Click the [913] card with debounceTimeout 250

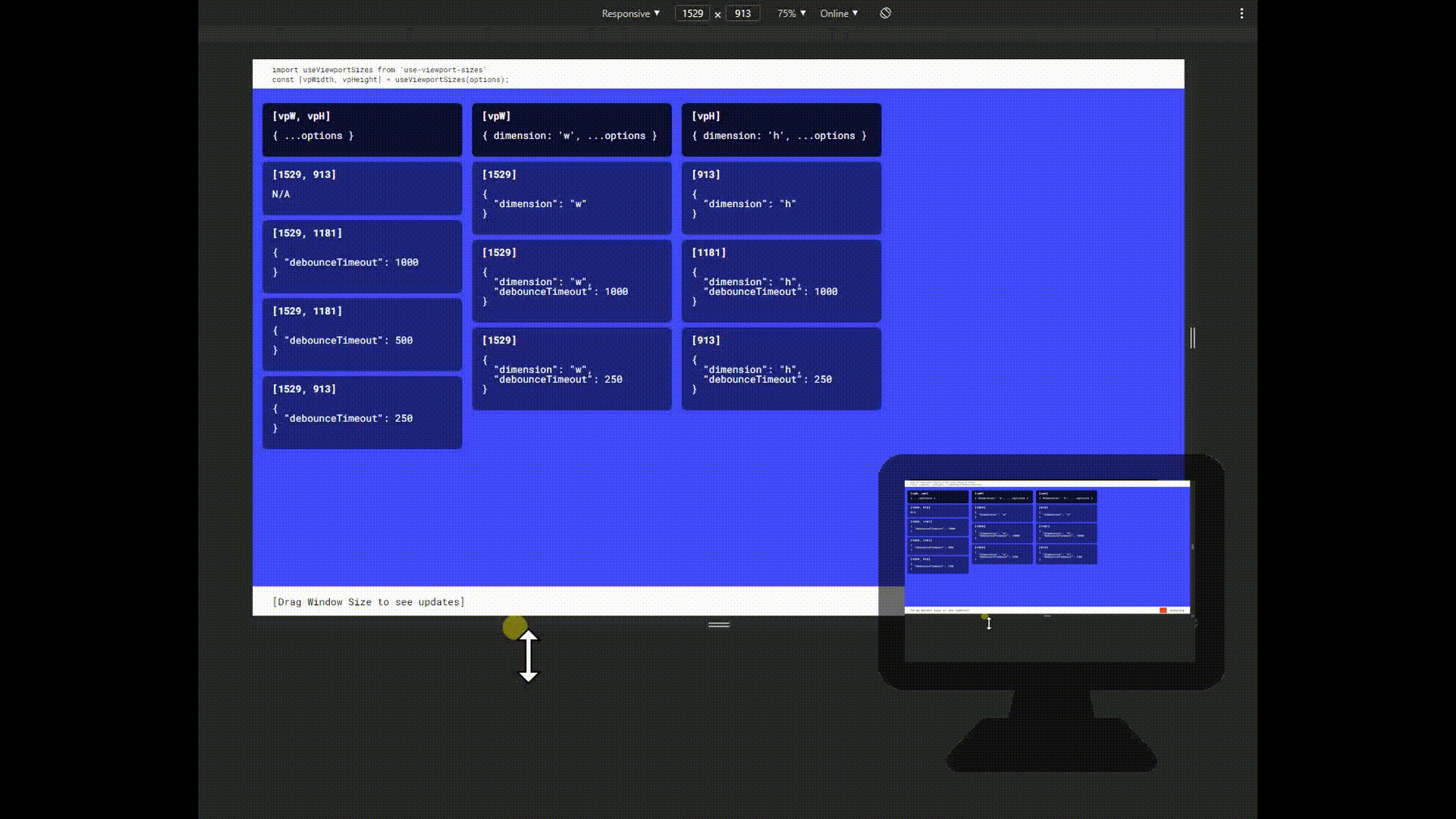click(781, 369)
